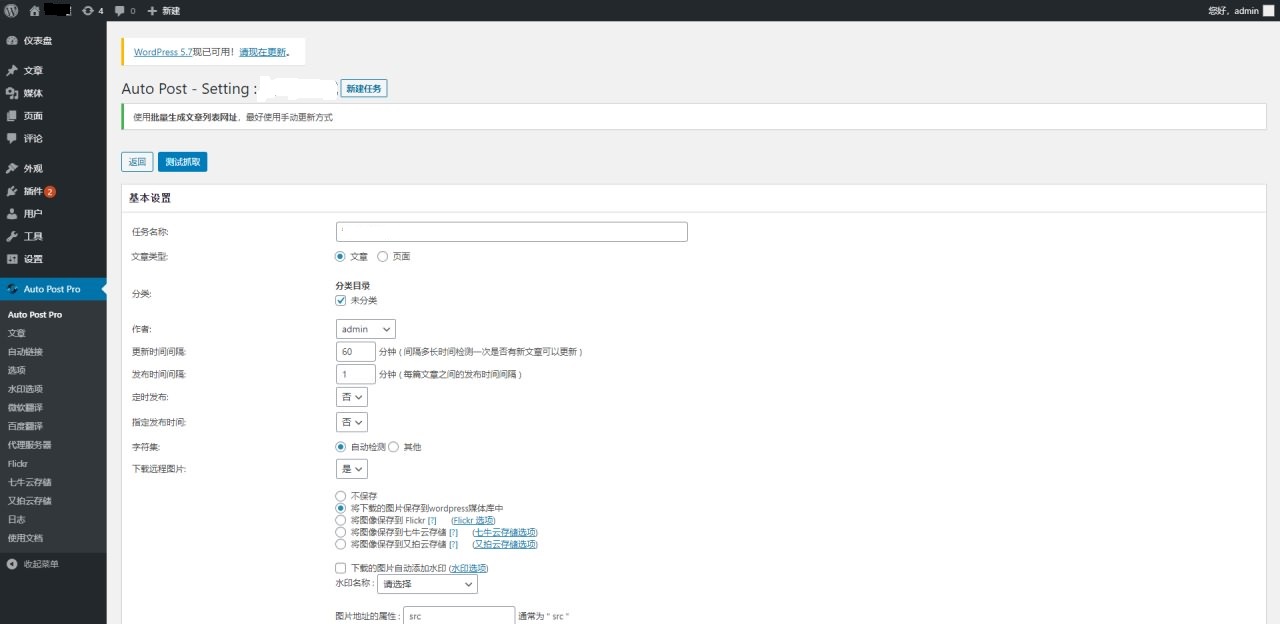Open Flickr submenu item in sidebar
The image size is (1280, 624).
coord(18,464)
